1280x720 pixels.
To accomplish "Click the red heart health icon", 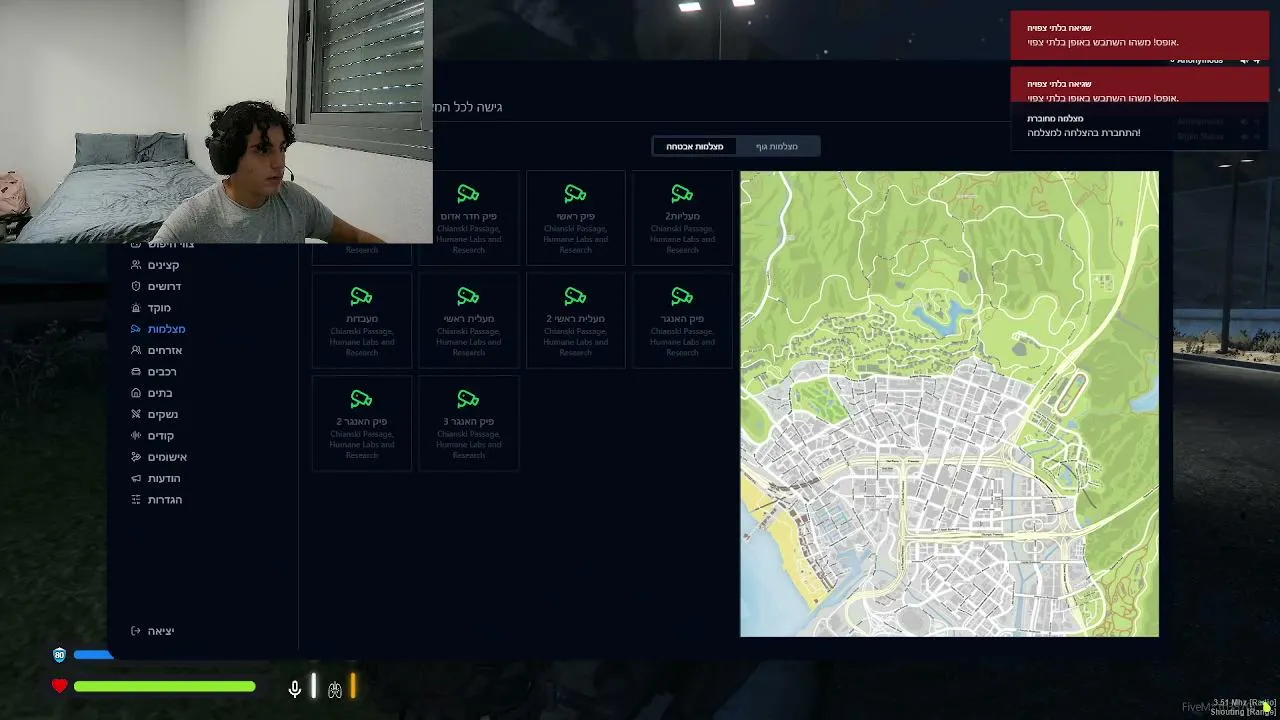I will tap(59, 686).
